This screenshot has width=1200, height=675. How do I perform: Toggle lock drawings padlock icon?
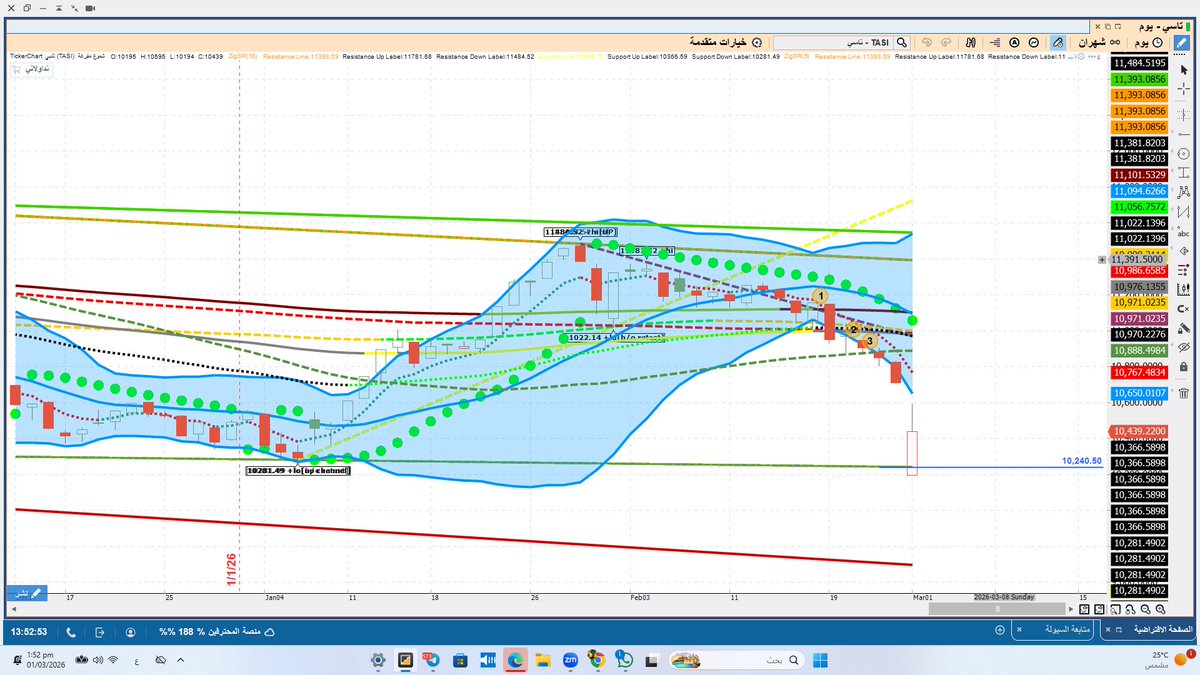tap(1184, 367)
